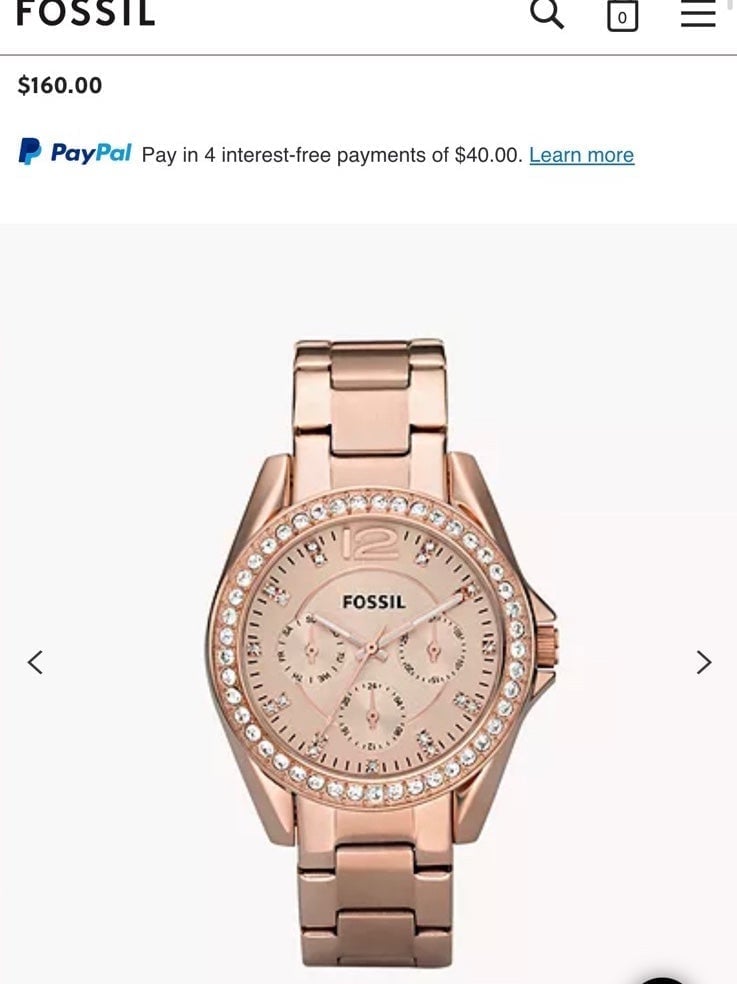The image size is (737, 984).
Task: Tap the FOSSIL logo on the watch face
Action: (x=374, y=602)
